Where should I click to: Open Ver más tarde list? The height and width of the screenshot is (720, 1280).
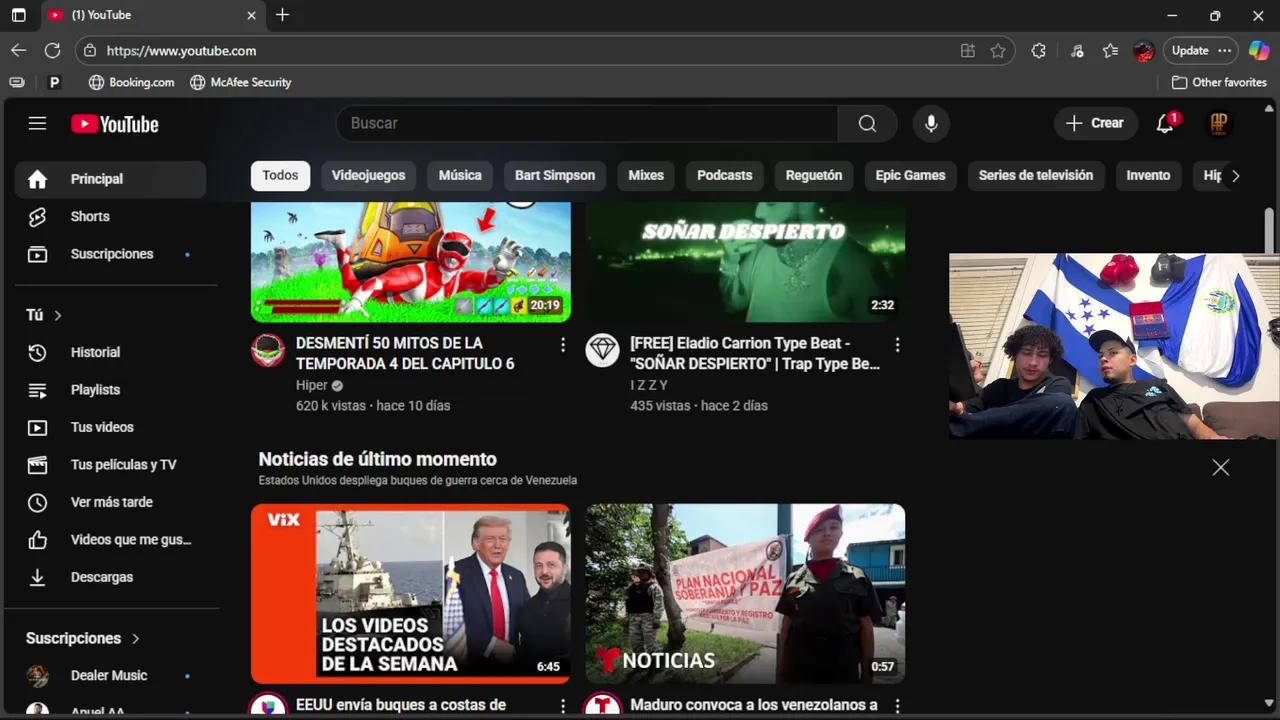click(110, 502)
